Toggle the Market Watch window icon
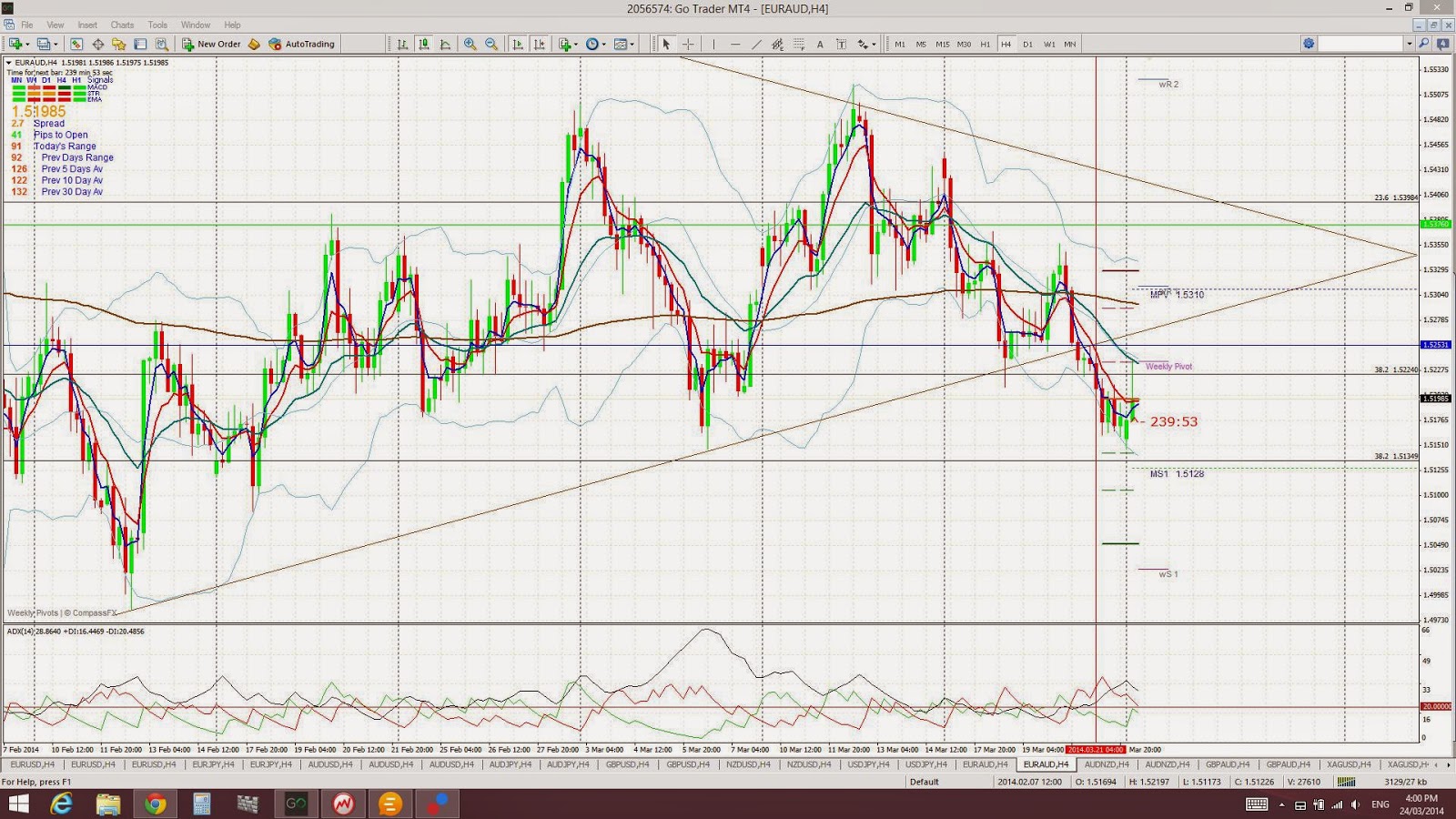Screen dimensions: 1456x819 [x=76, y=44]
